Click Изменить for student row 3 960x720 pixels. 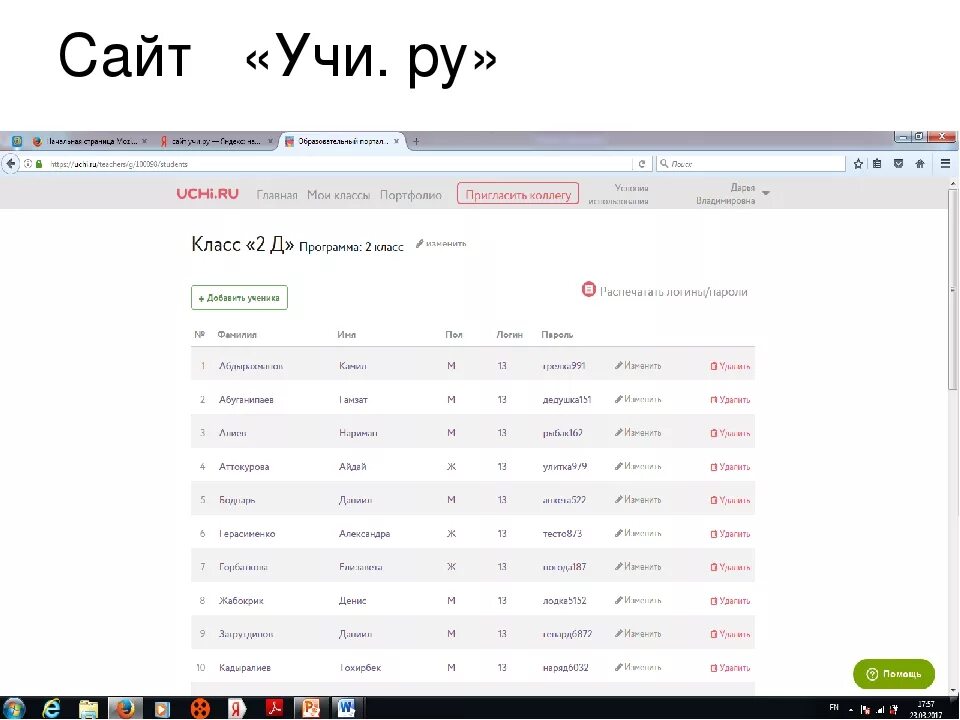tap(638, 432)
